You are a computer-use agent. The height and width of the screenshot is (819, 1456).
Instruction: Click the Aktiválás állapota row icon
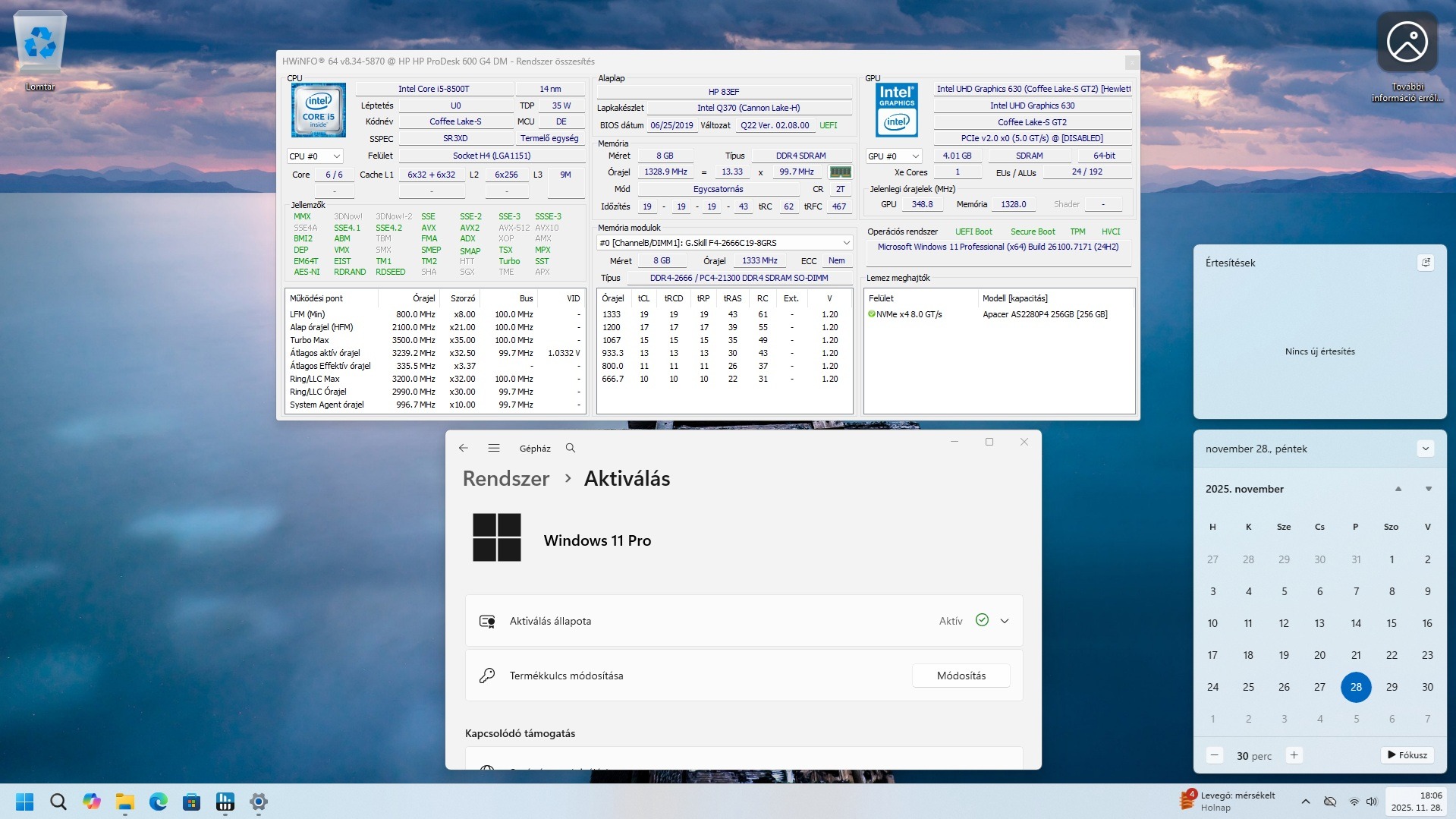click(487, 622)
